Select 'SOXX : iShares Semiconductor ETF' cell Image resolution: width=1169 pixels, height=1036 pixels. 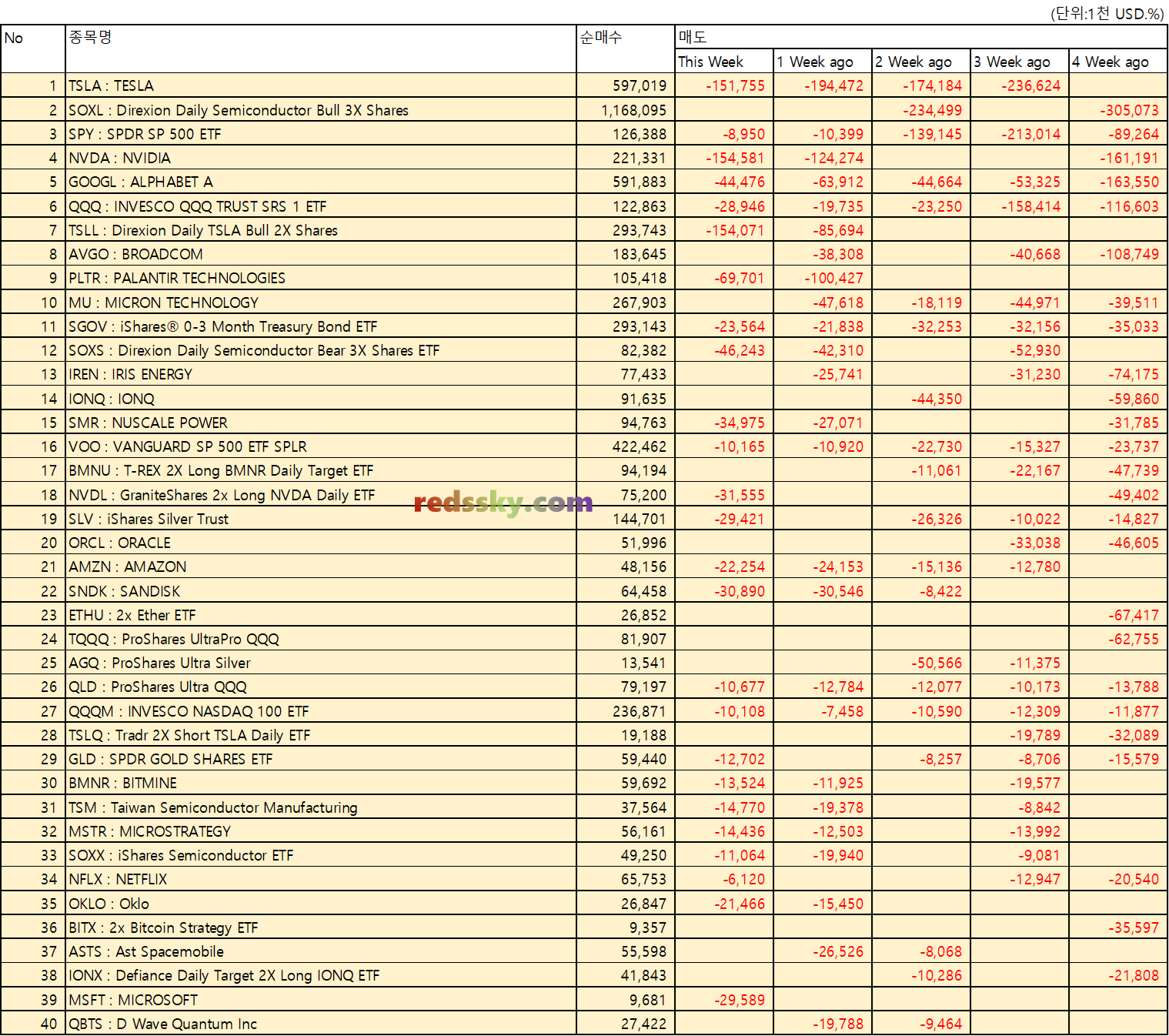click(321, 855)
